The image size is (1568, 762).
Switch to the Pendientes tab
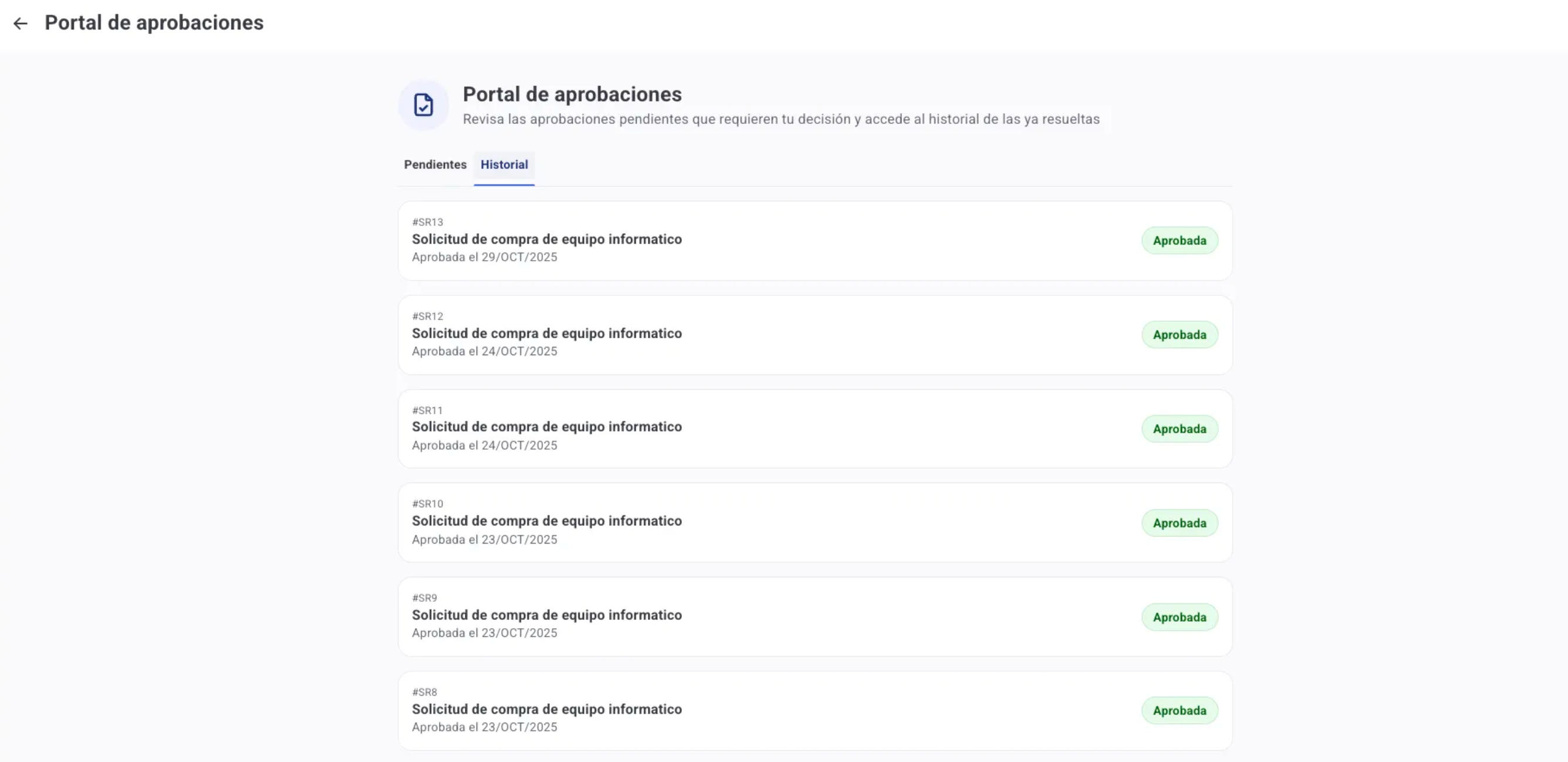click(435, 164)
